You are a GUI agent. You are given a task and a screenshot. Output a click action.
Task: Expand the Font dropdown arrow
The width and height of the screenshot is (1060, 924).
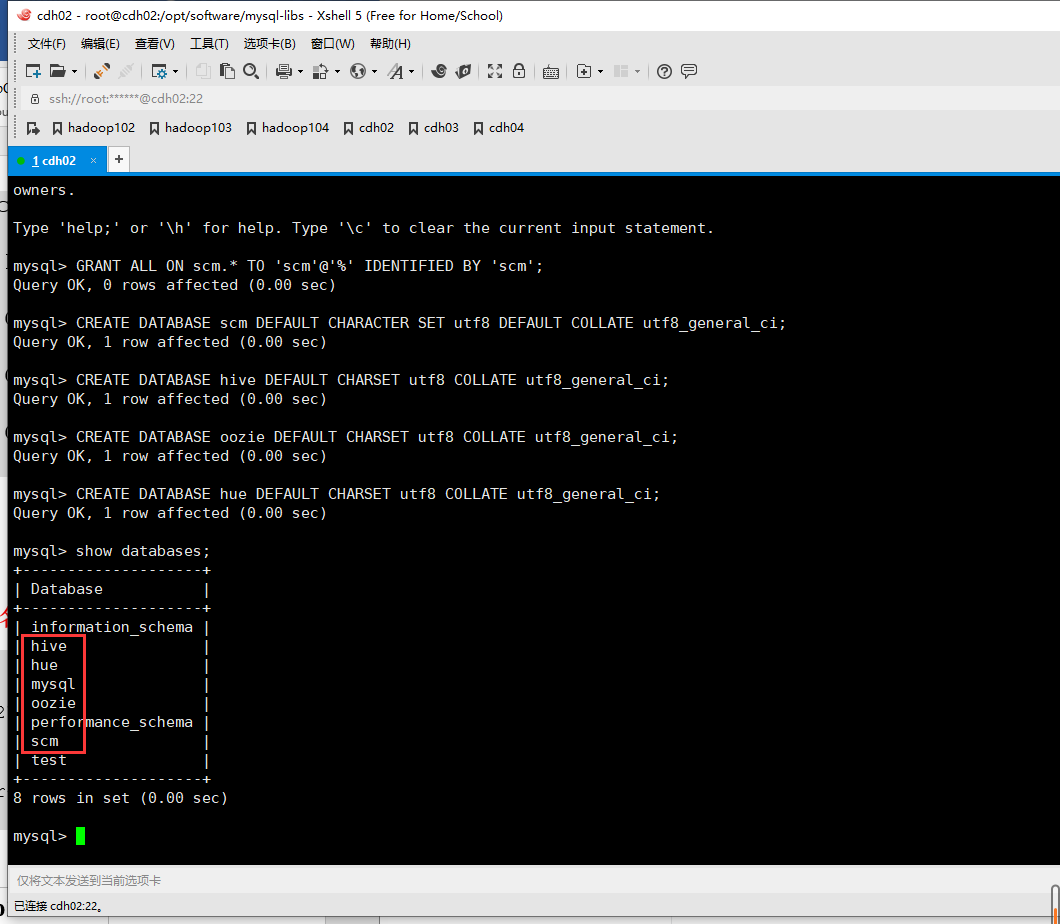coord(412,71)
